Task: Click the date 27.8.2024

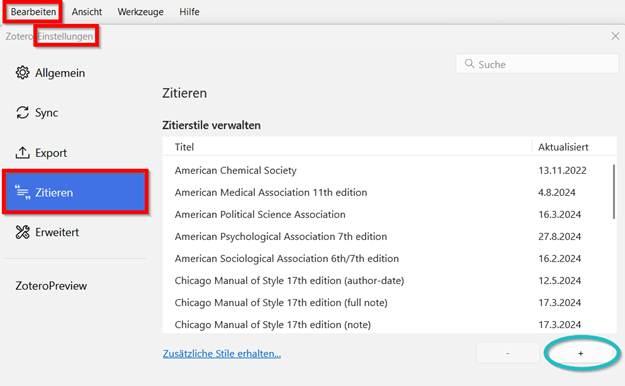Action: [x=560, y=236]
